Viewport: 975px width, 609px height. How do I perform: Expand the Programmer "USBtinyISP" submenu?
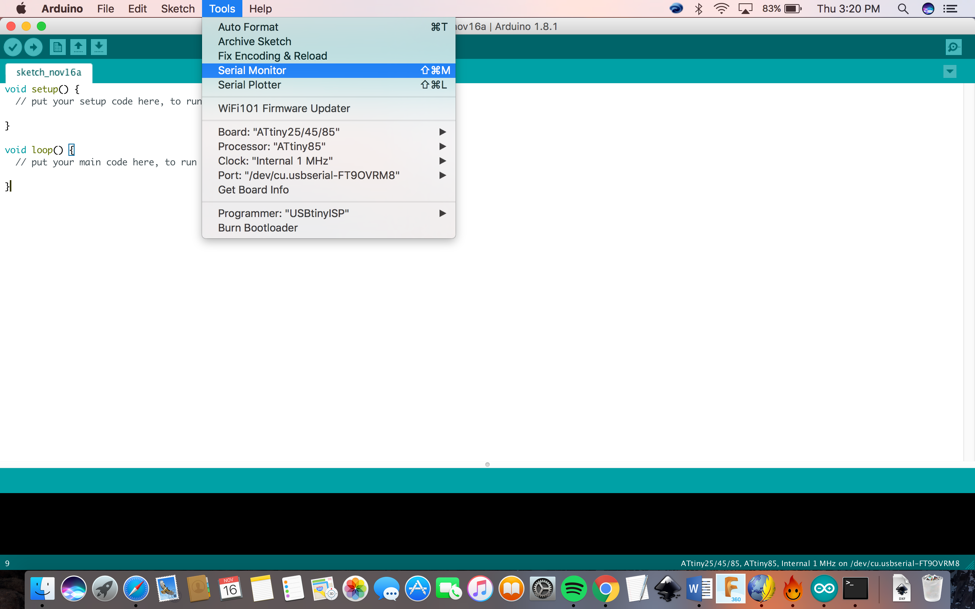[x=328, y=213]
